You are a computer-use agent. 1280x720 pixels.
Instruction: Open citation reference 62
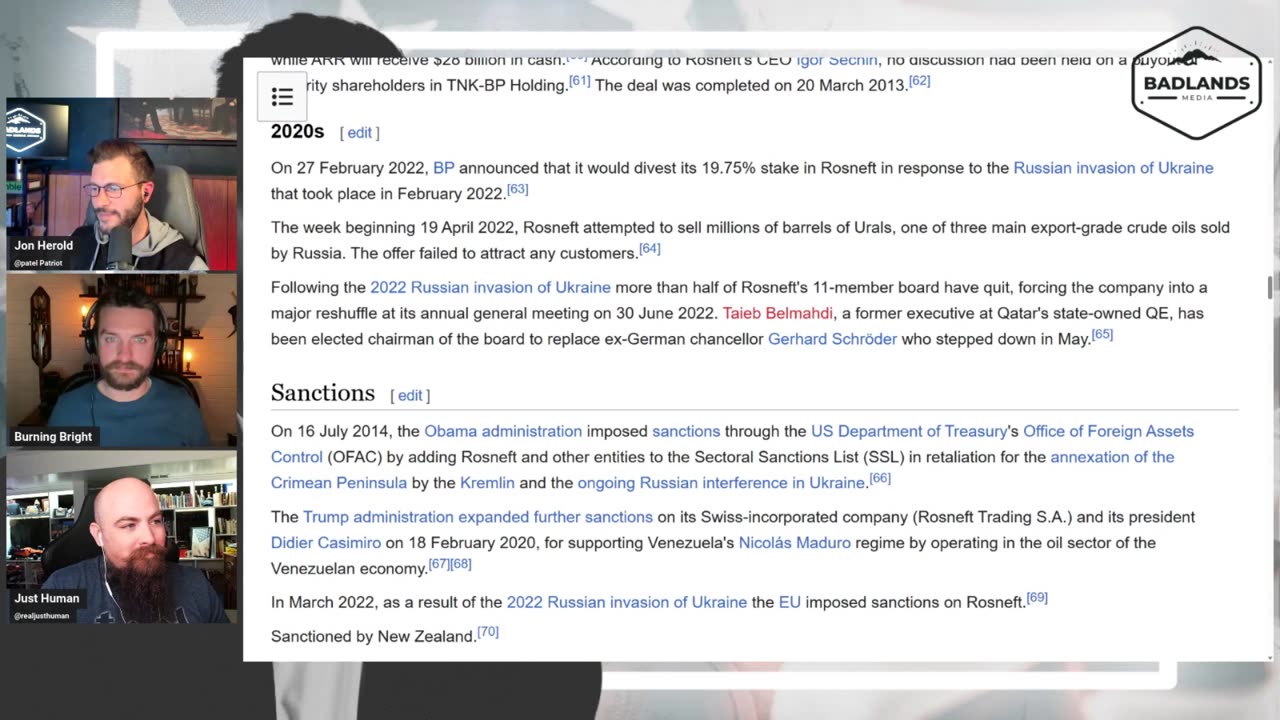(919, 81)
